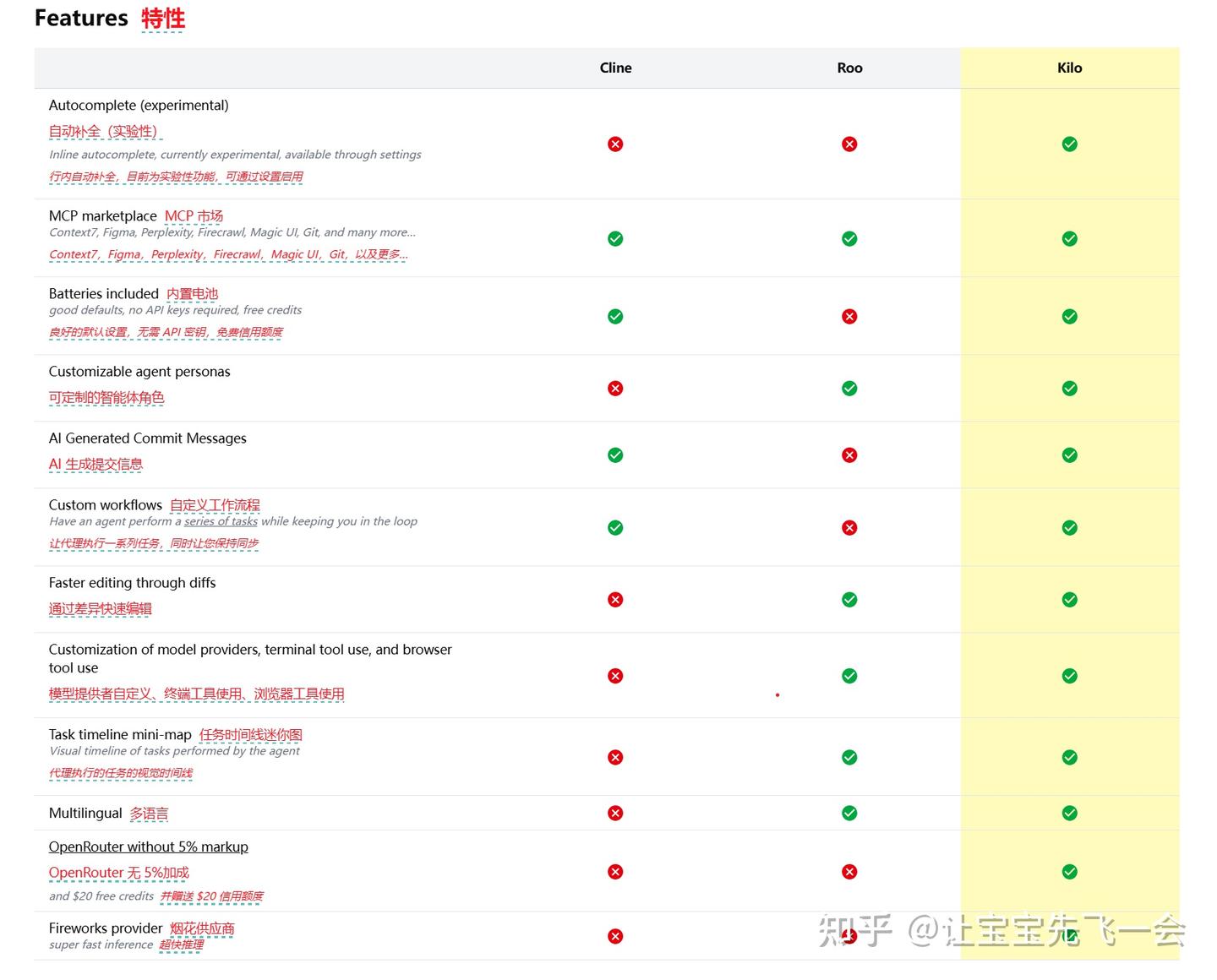1217x980 pixels.
Task: Select OpenRouter markup row check under Kilo
Action: click(1069, 872)
